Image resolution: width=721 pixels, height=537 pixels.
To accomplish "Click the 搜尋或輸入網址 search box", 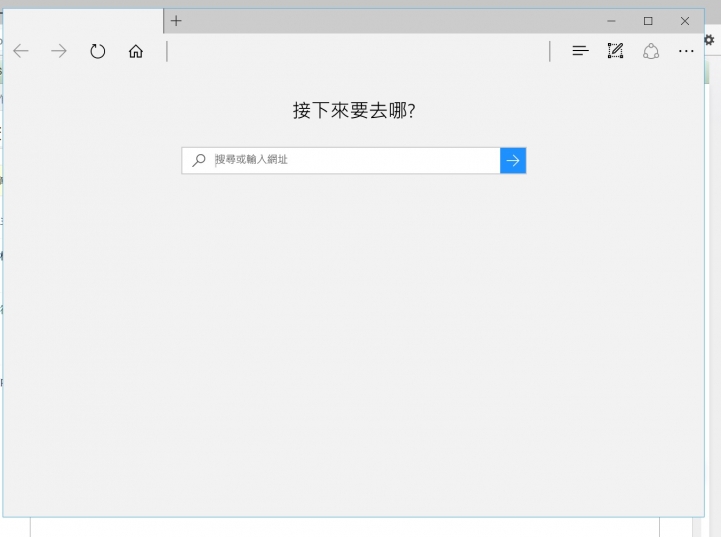I will tap(341, 160).
